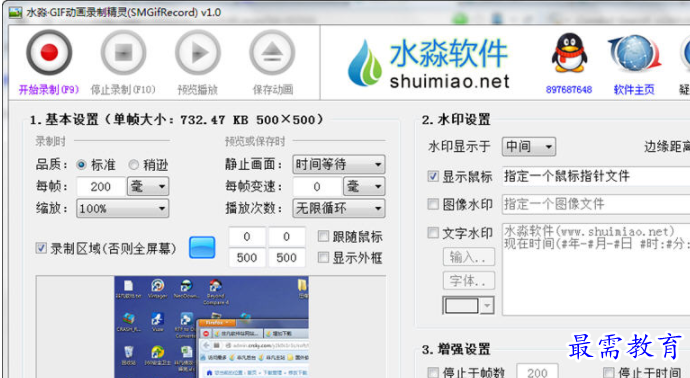Click the 2. 水印设置 section heading

455,120
